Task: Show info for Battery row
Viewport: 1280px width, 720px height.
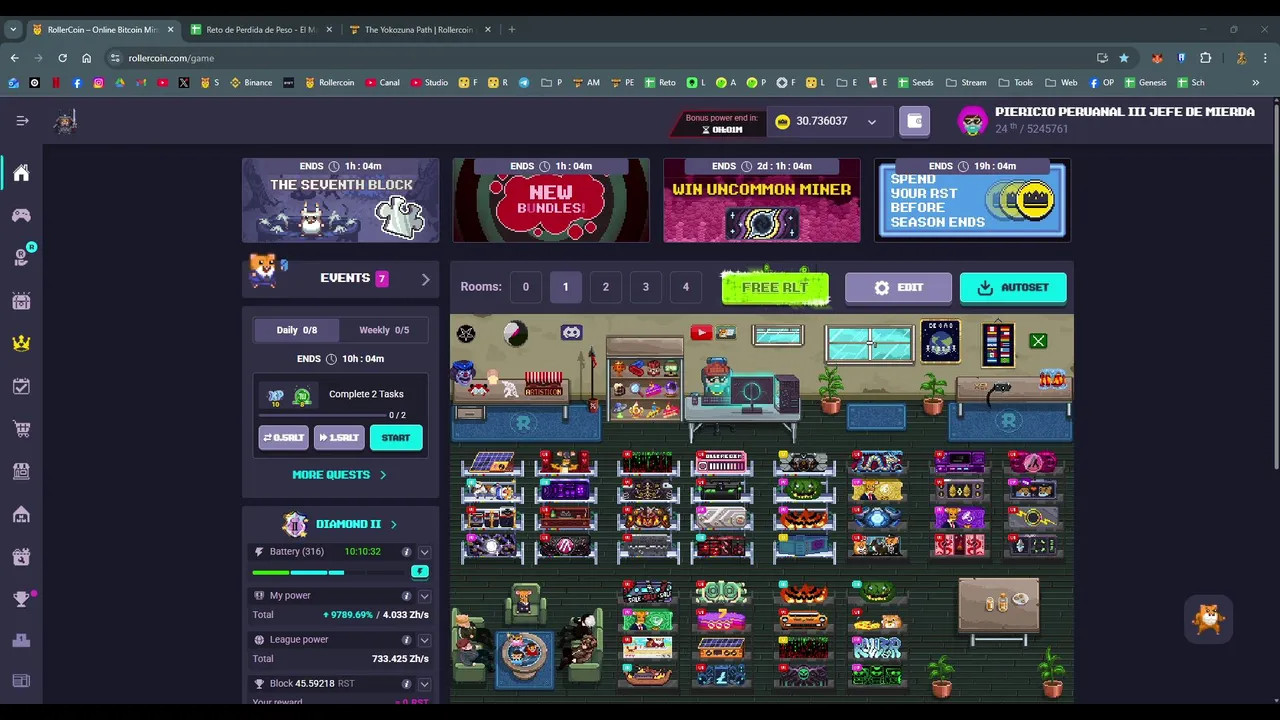Action: [406, 552]
